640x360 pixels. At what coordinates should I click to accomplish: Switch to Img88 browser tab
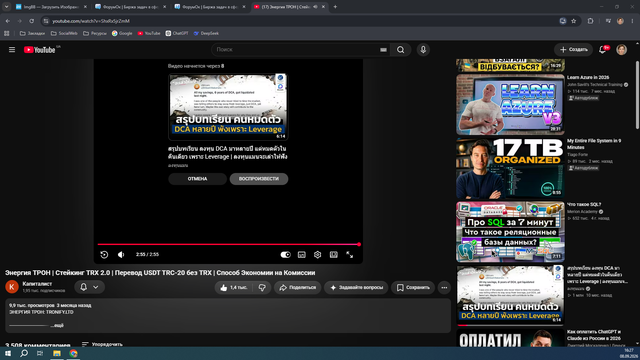50,7
